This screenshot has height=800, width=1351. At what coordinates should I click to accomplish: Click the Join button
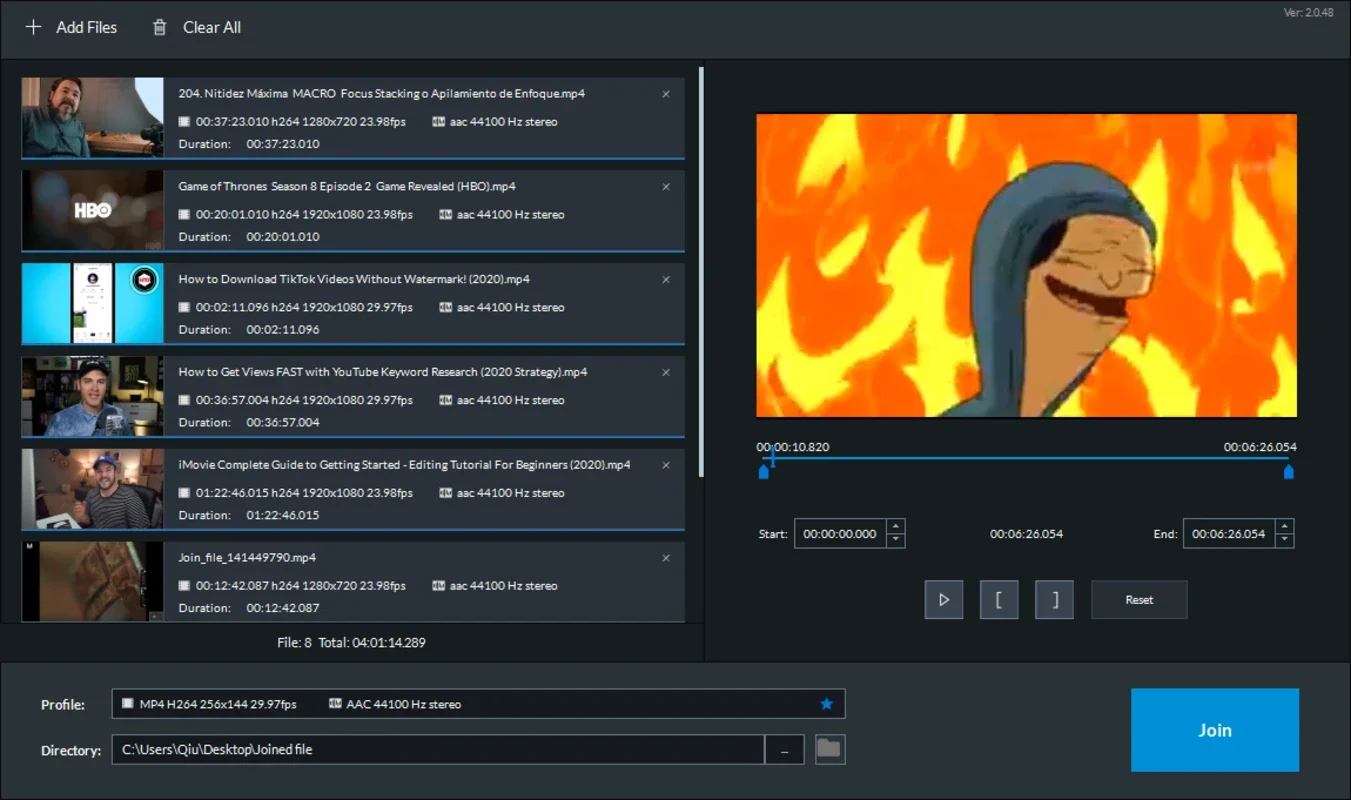point(1215,730)
